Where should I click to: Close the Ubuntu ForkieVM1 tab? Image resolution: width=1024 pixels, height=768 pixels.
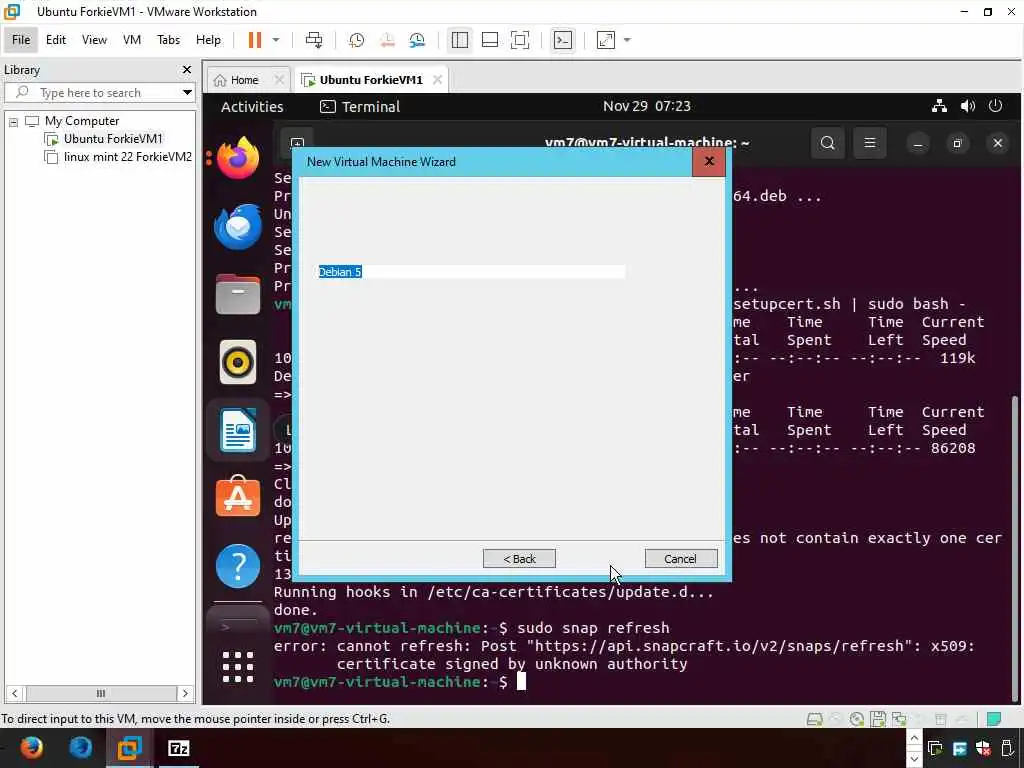(438, 80)
